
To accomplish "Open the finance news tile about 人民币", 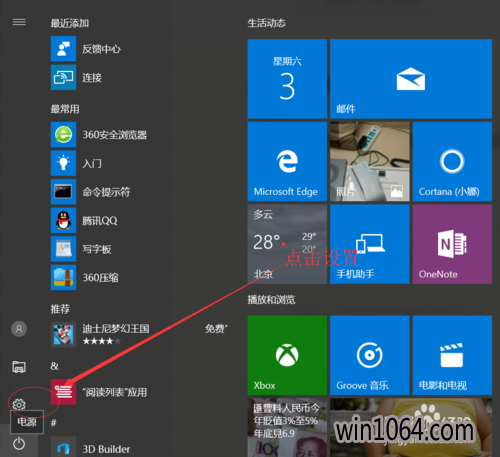I will click(287, 428).
